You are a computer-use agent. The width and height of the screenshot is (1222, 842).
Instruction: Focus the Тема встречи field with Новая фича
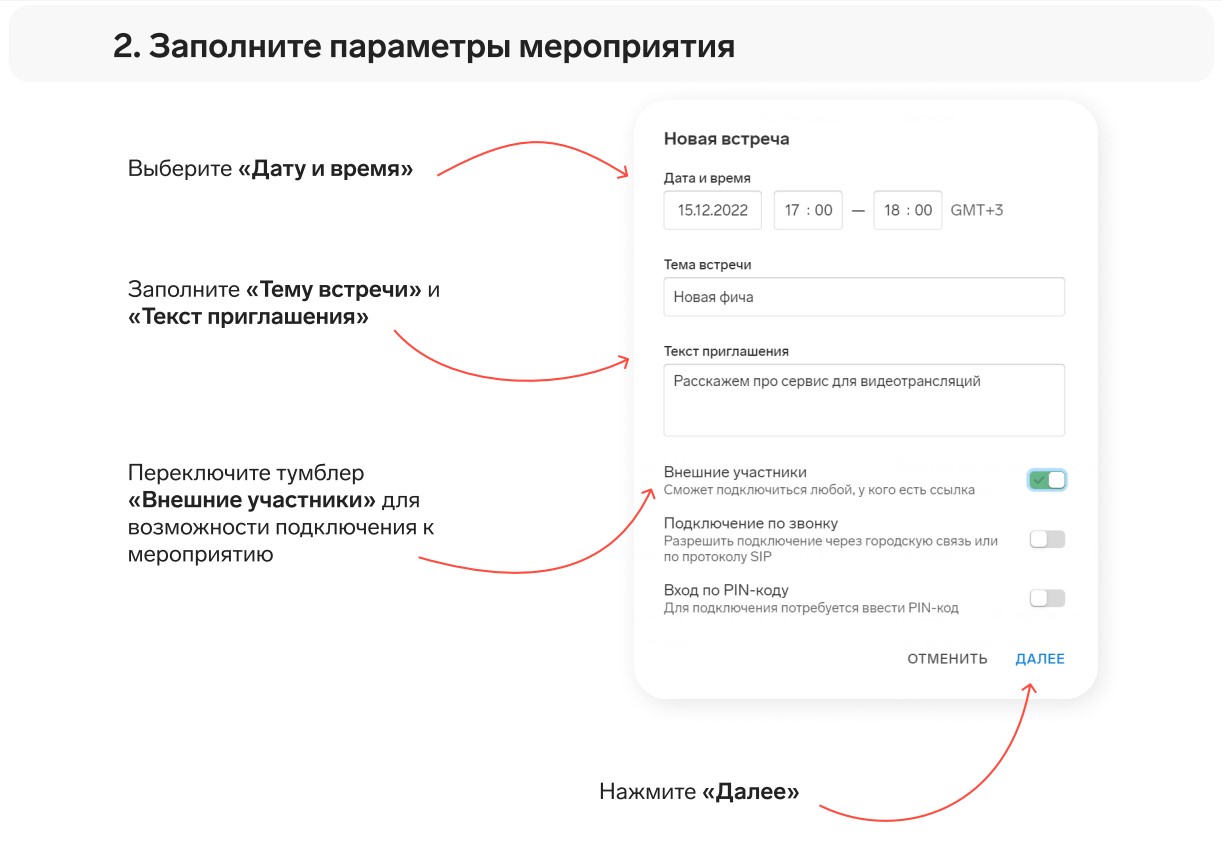tap(864, 297)
